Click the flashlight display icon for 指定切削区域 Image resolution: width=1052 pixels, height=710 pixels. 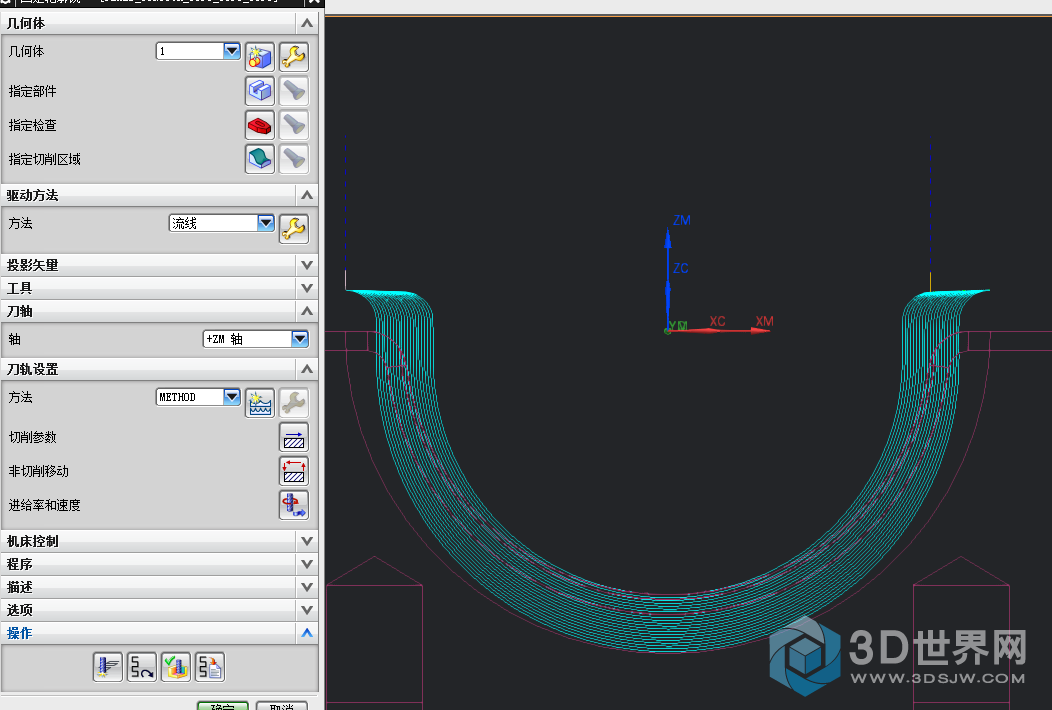coord(294,159)
